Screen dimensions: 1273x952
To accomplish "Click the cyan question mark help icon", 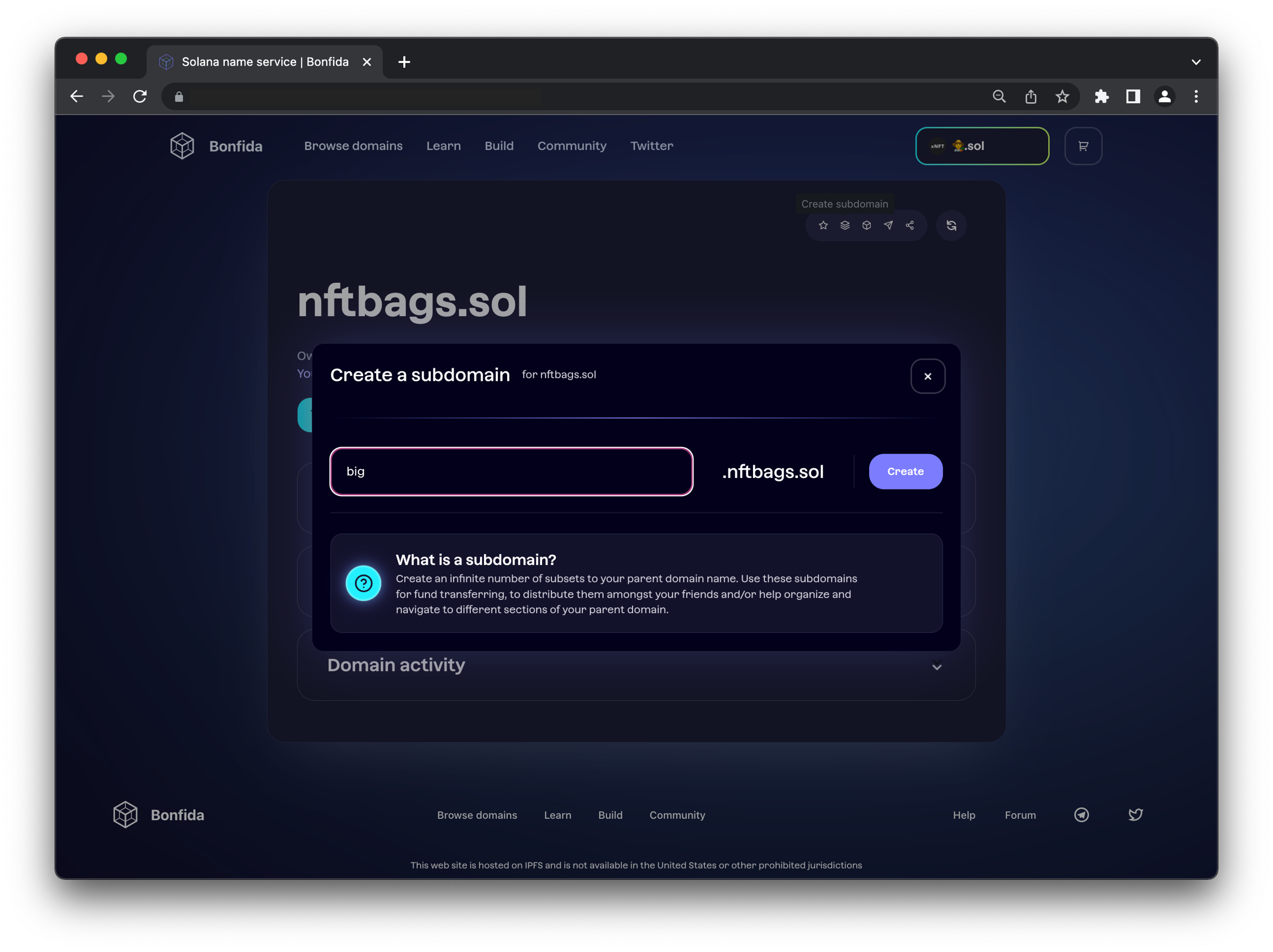I will click(x=363, y=583).
